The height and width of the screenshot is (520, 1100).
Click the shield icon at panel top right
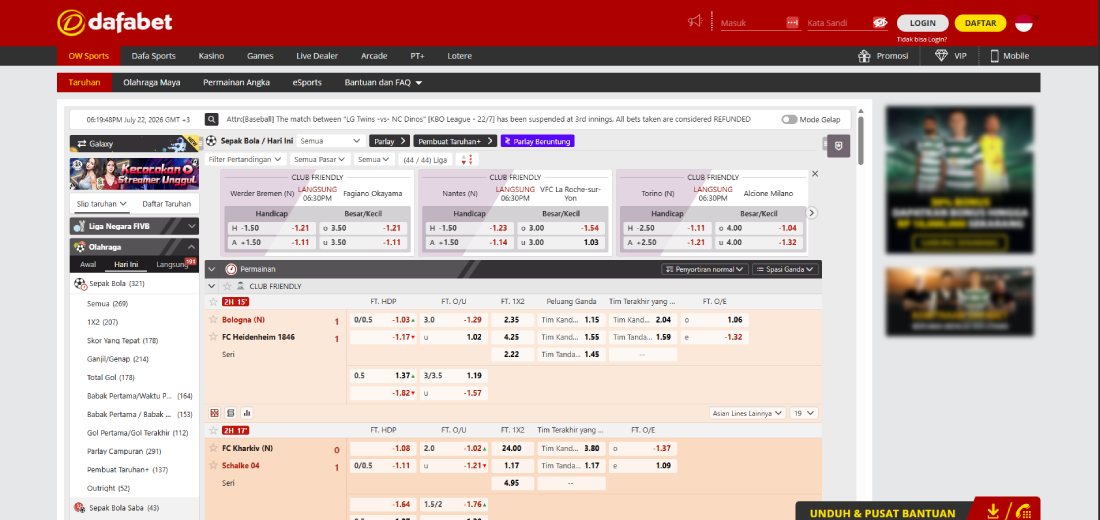coord(838,146)
